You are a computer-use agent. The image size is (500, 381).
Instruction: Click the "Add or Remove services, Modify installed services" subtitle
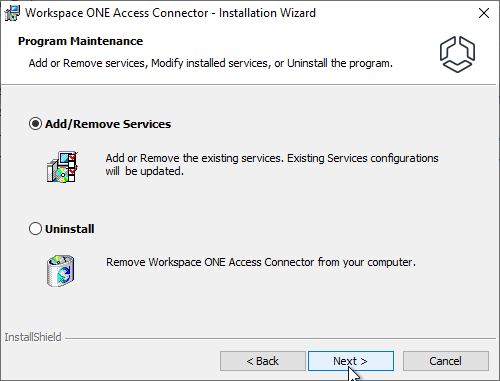pos(148,63)
